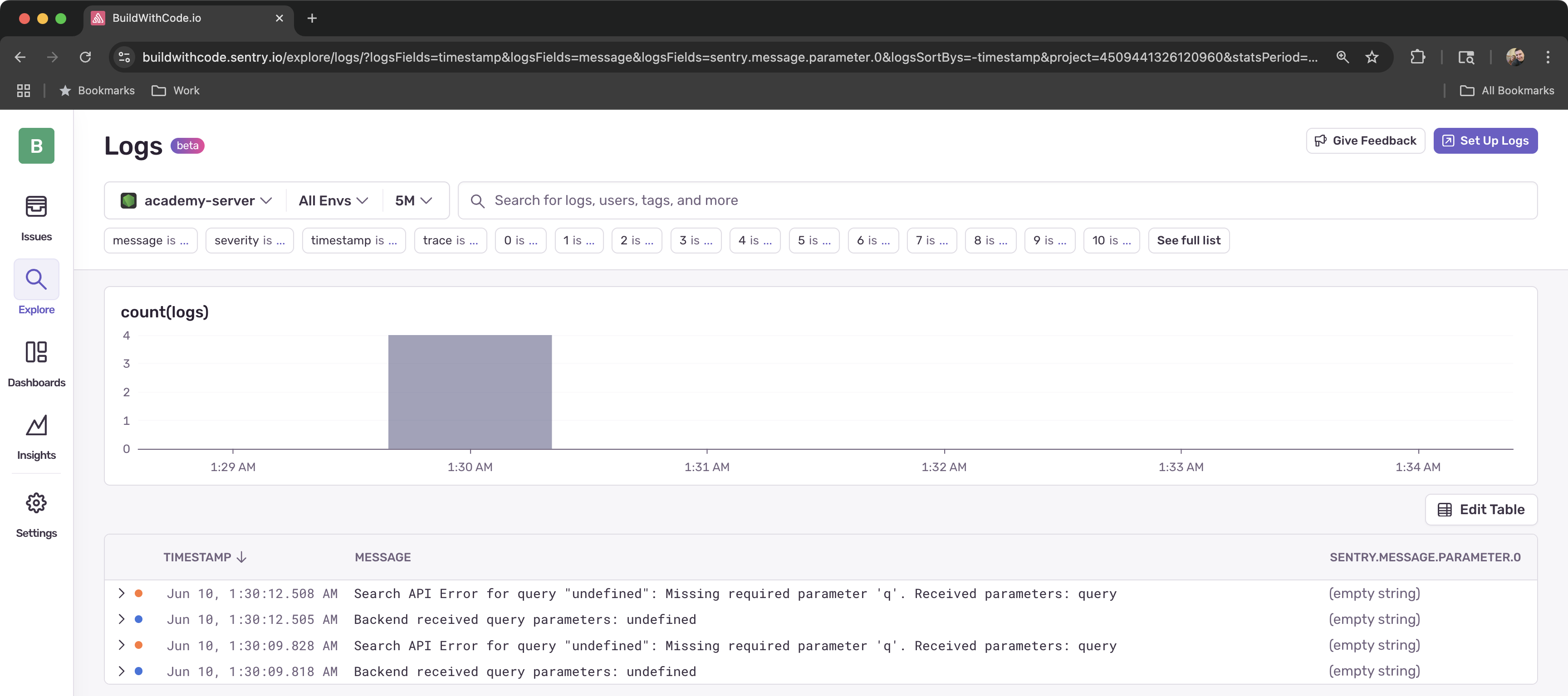Click the browser address bar URL
This screenshot has width=1568, height=696.
click(729, 57)
